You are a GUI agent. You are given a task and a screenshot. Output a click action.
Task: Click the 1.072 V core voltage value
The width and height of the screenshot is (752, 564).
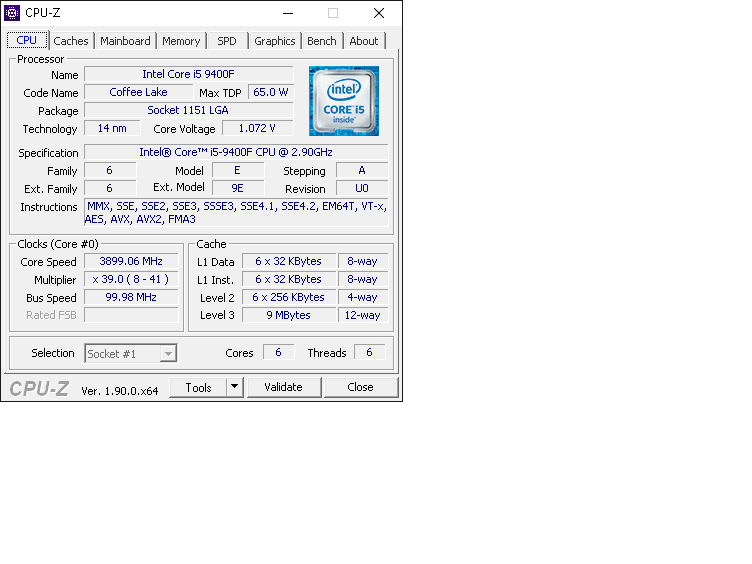click(x=258, y=129)
